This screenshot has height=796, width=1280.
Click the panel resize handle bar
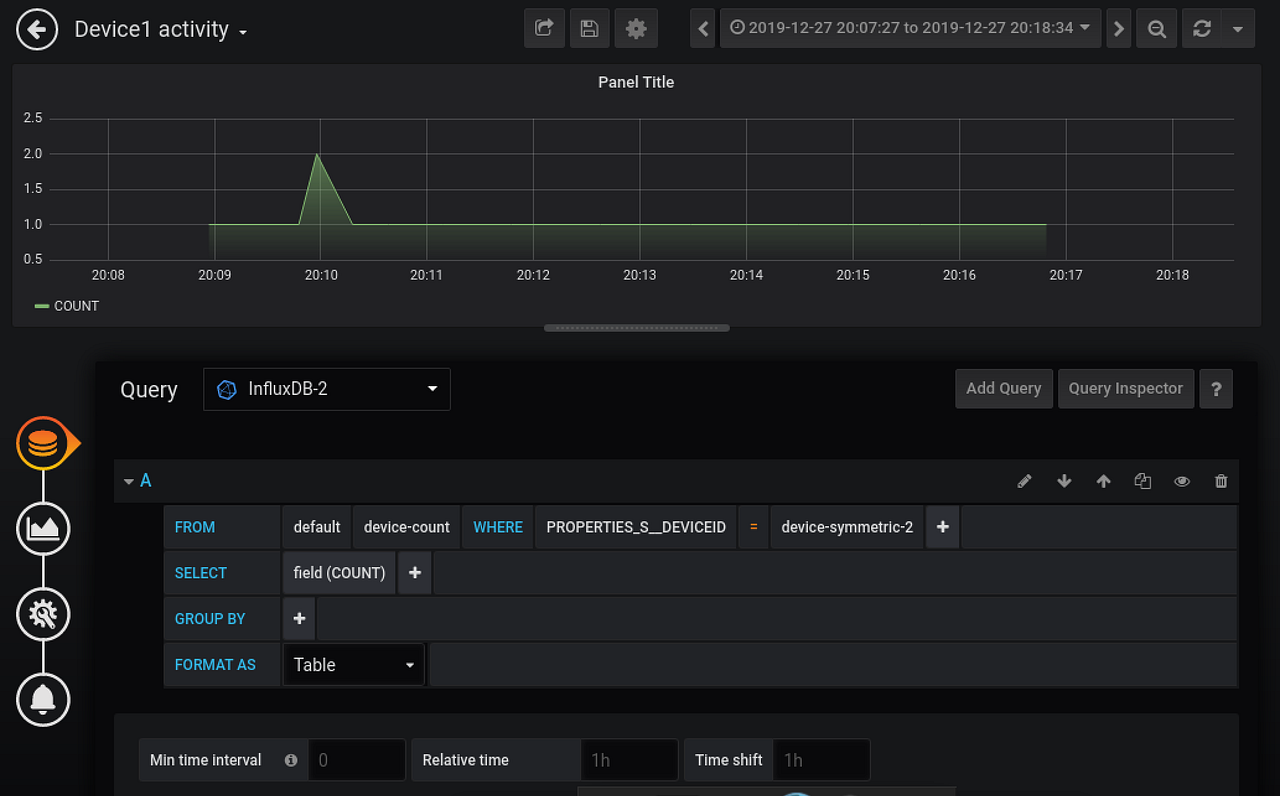click(x=637, y=328)
